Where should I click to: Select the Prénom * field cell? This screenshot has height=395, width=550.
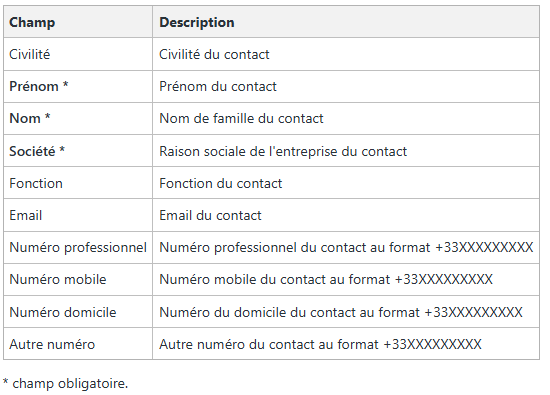(78, 87)
